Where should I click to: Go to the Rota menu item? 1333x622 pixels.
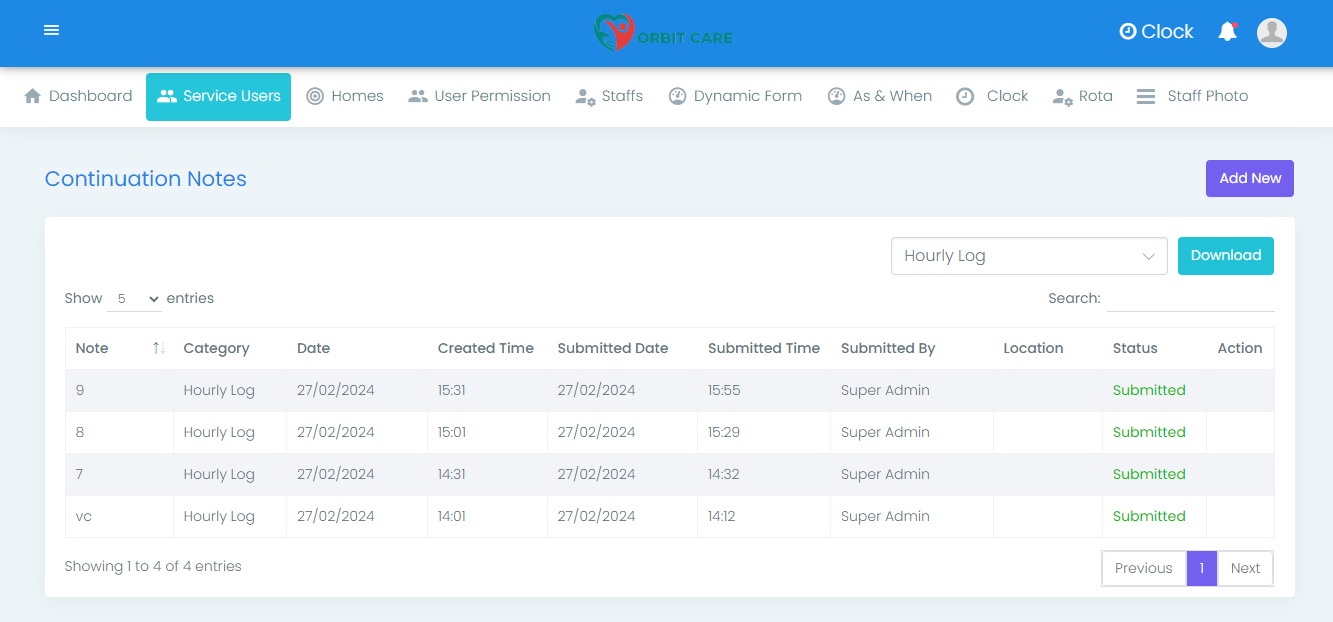[x=1083, y=96]
